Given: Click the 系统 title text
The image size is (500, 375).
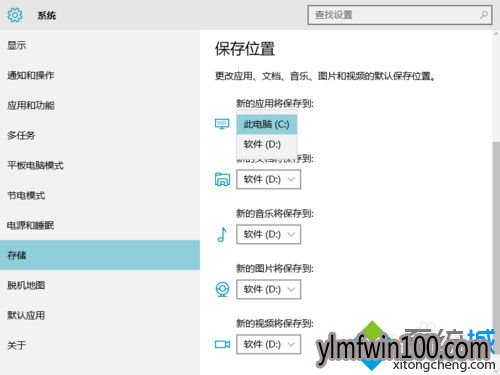Looking at the screenshot, I should pos(47,15).
